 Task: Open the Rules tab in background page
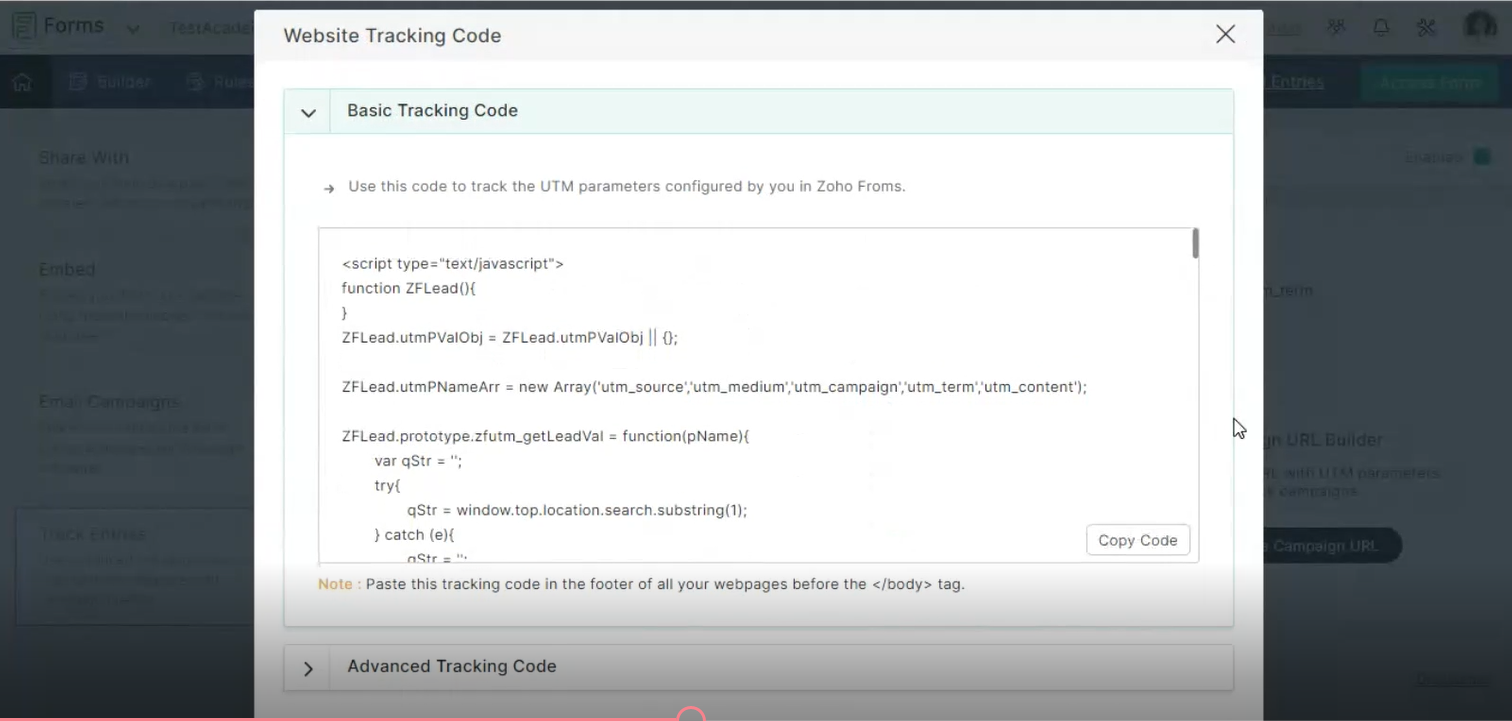tap(220, 82)
